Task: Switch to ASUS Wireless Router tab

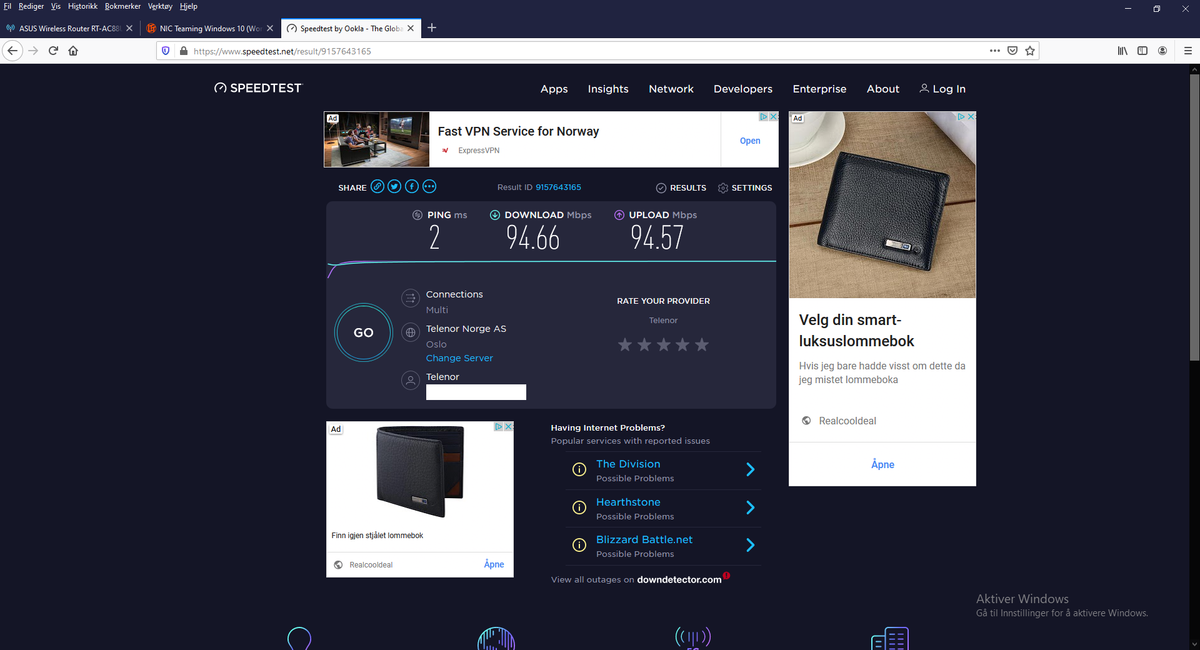Action: 68,28
